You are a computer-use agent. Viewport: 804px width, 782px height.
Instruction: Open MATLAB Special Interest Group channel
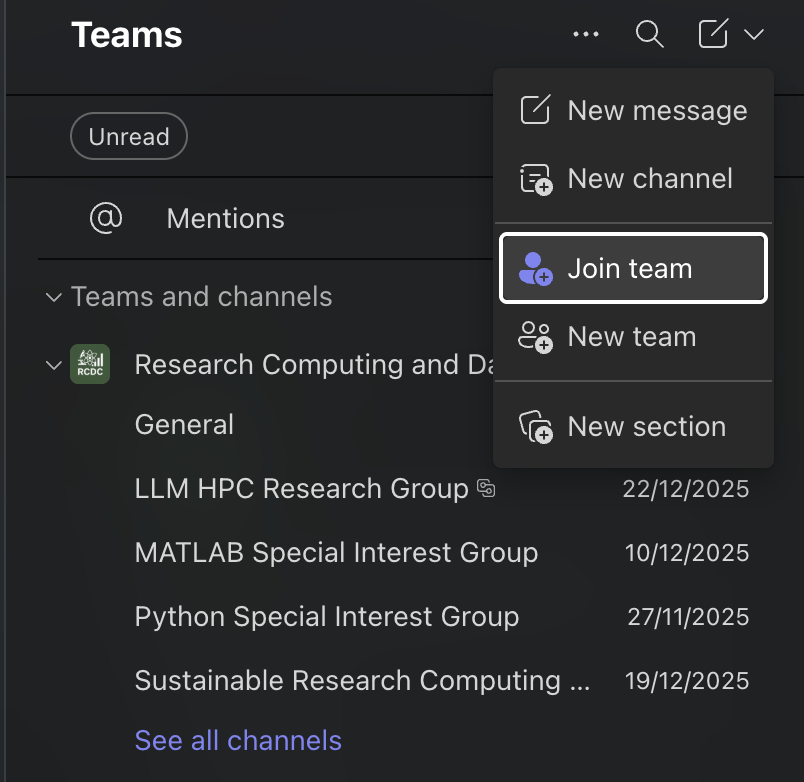tap(336, 553)
